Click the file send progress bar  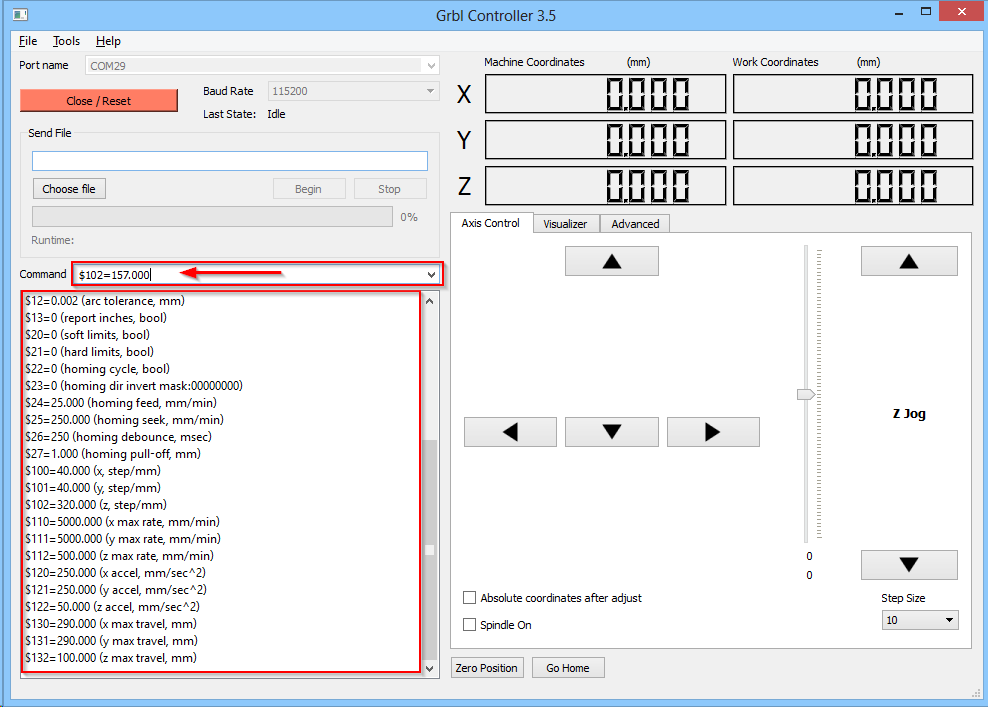coord(212,217)
